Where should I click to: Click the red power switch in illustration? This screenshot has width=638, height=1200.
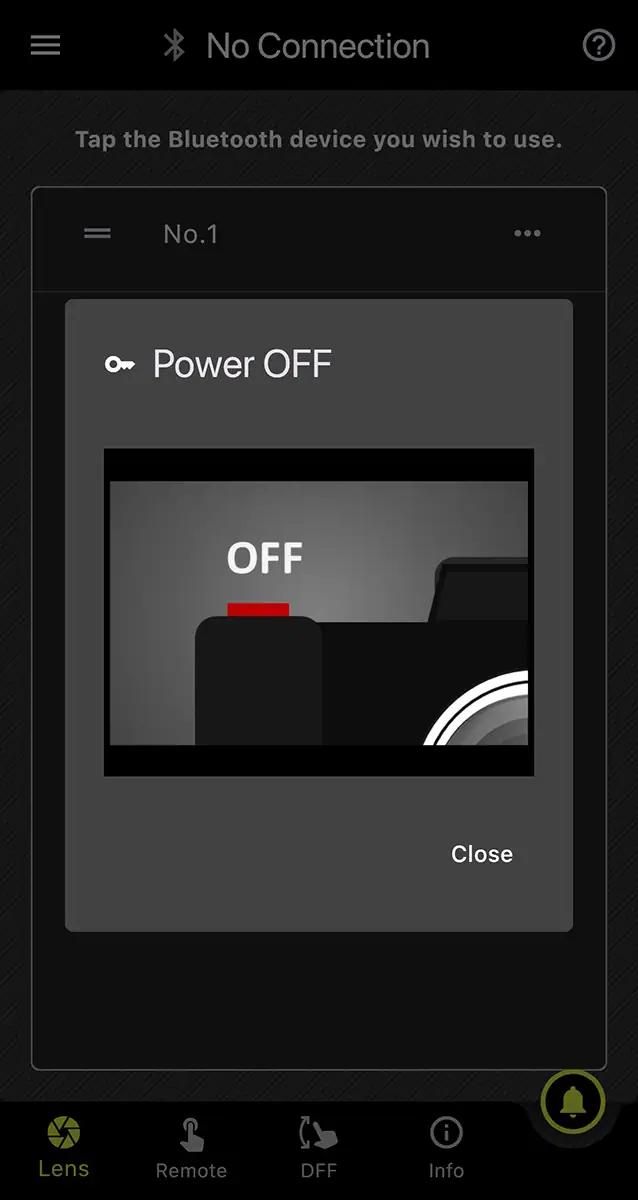pos(258,610)
